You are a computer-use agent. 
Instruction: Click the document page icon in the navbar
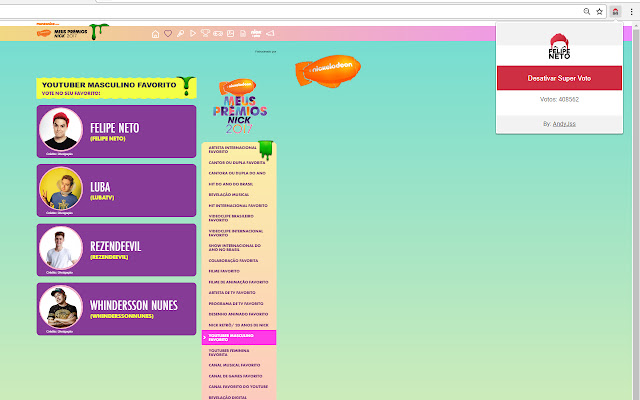tap(243, 33)
